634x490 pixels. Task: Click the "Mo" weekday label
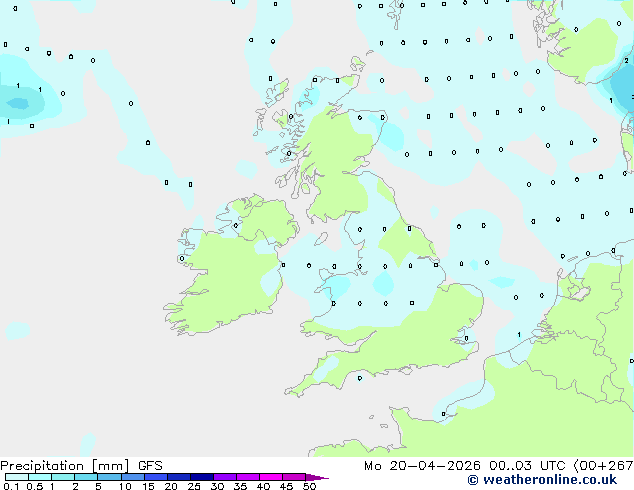pos(373,466)
